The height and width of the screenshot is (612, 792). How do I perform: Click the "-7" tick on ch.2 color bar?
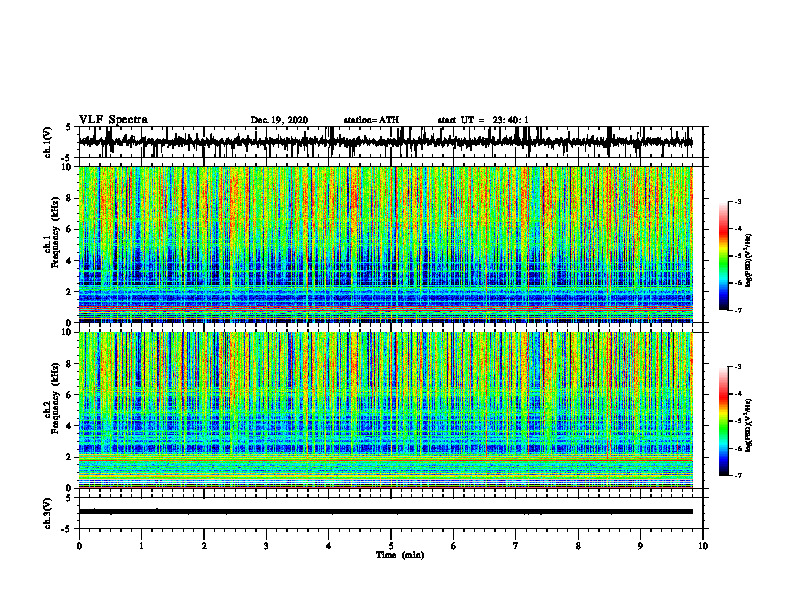pyautogui.click(x=738, y=476)
